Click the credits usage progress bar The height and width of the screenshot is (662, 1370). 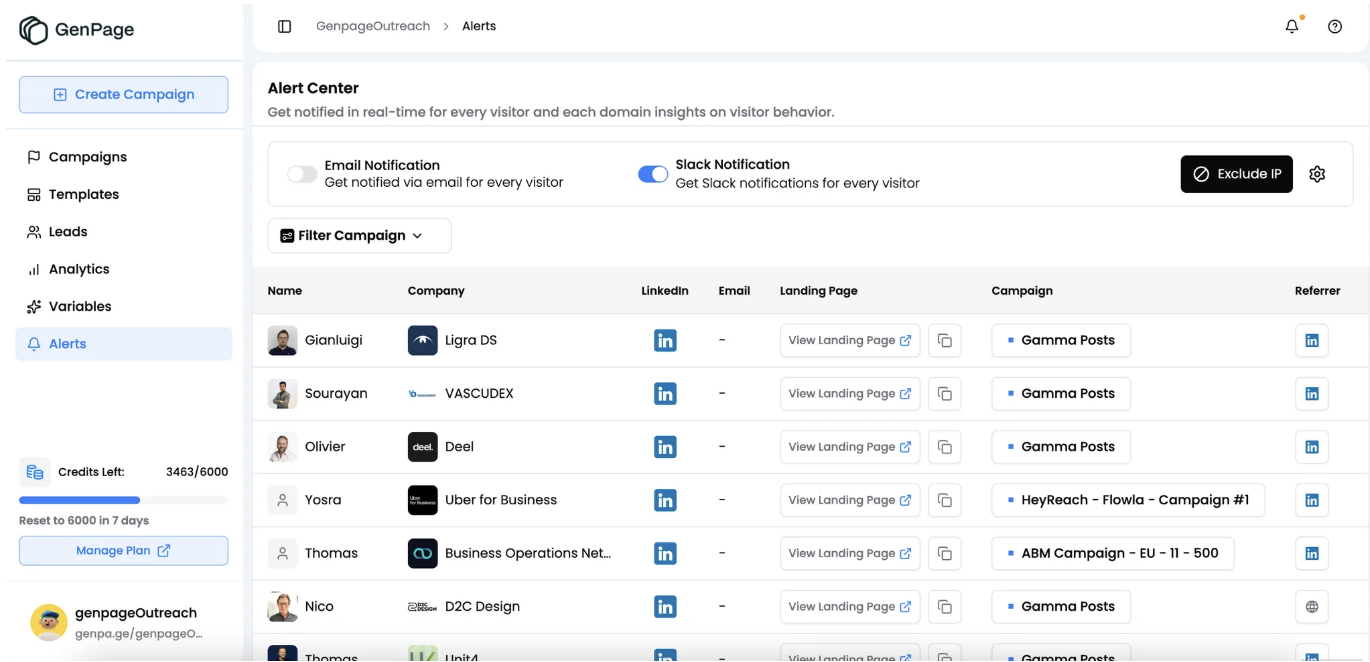(x=124, y=500)
